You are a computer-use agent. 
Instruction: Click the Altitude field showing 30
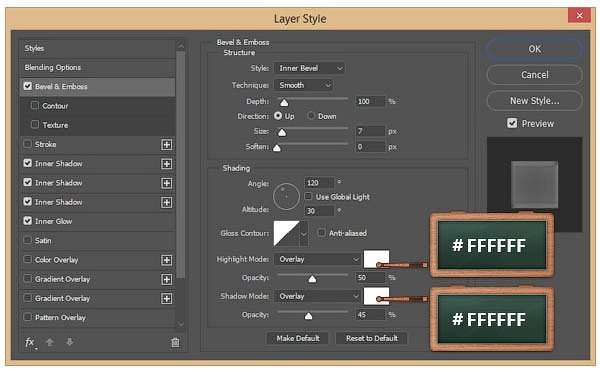[x=319, y=211]
